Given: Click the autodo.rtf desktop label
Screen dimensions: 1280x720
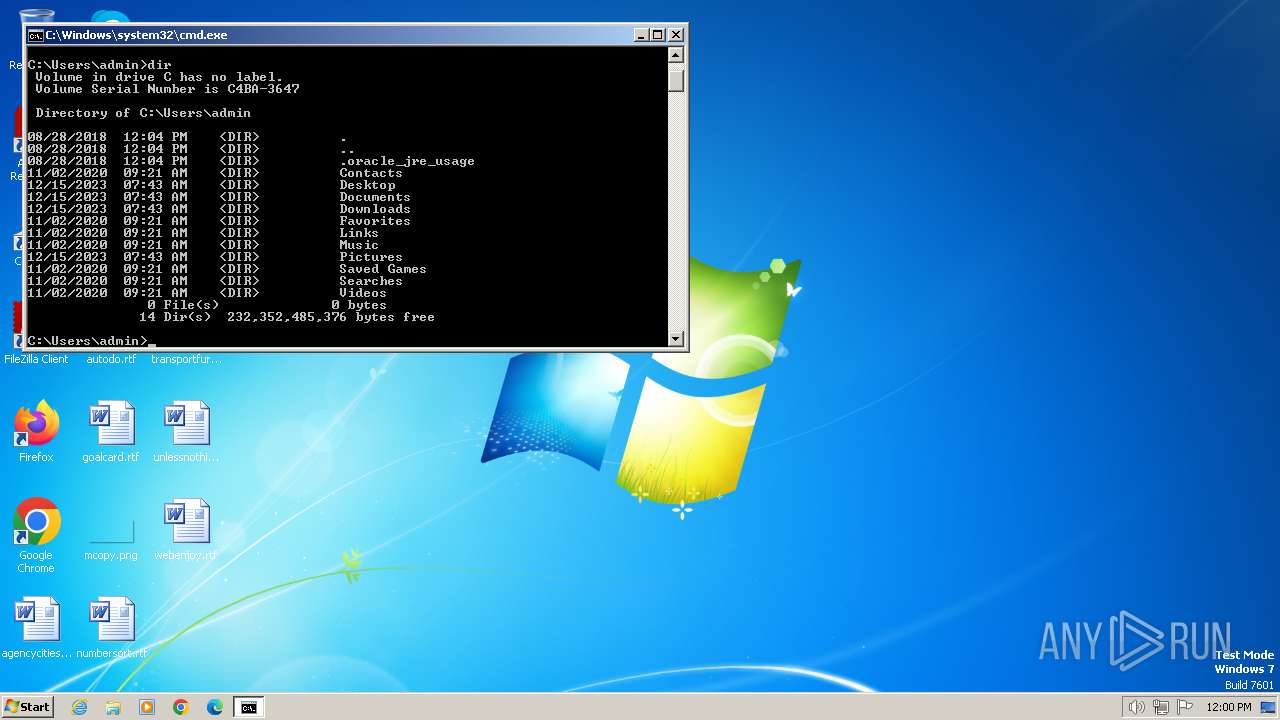Looking at the screenshot, I should click(x=111, y=359).
